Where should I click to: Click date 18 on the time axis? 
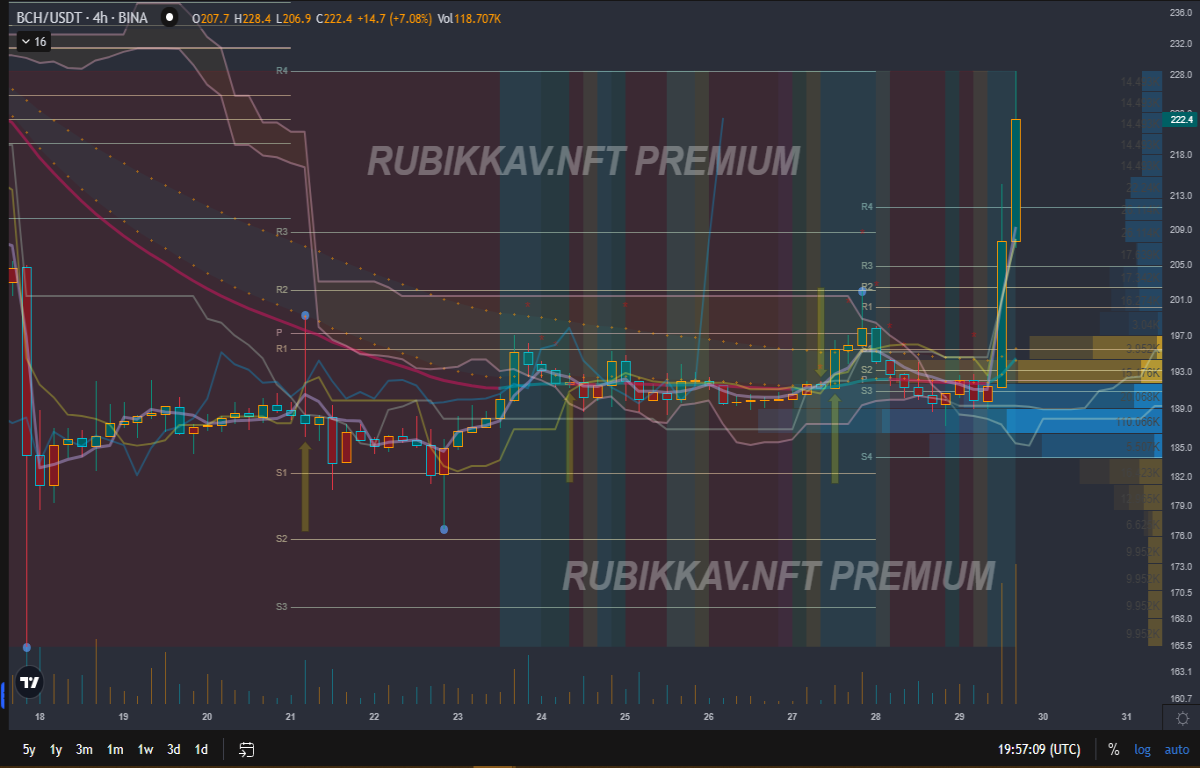pyautogui.click(x=39, y=717)
